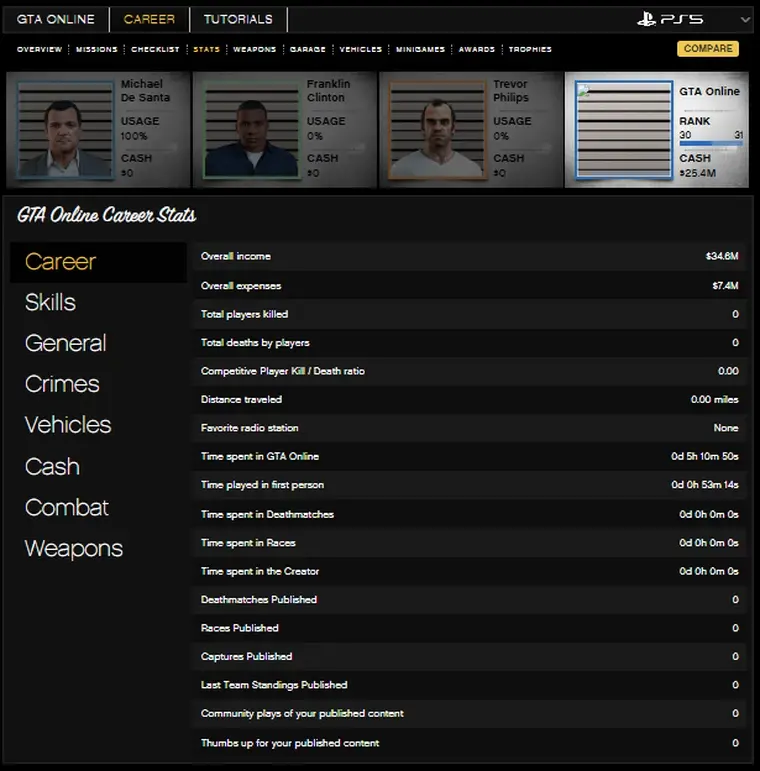Open the Cash stats category

tap(52, 467)
